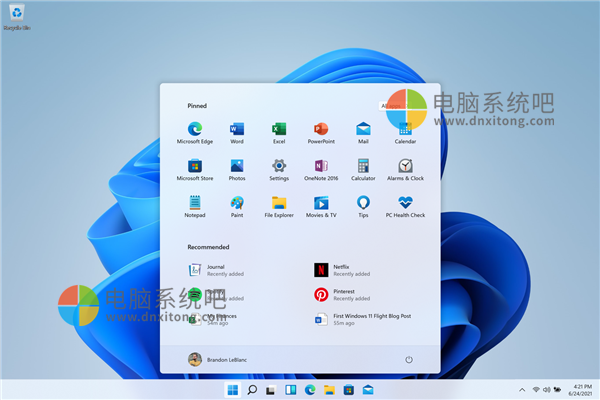Open Microsoft Store in pinned apps

coord(195,169)
